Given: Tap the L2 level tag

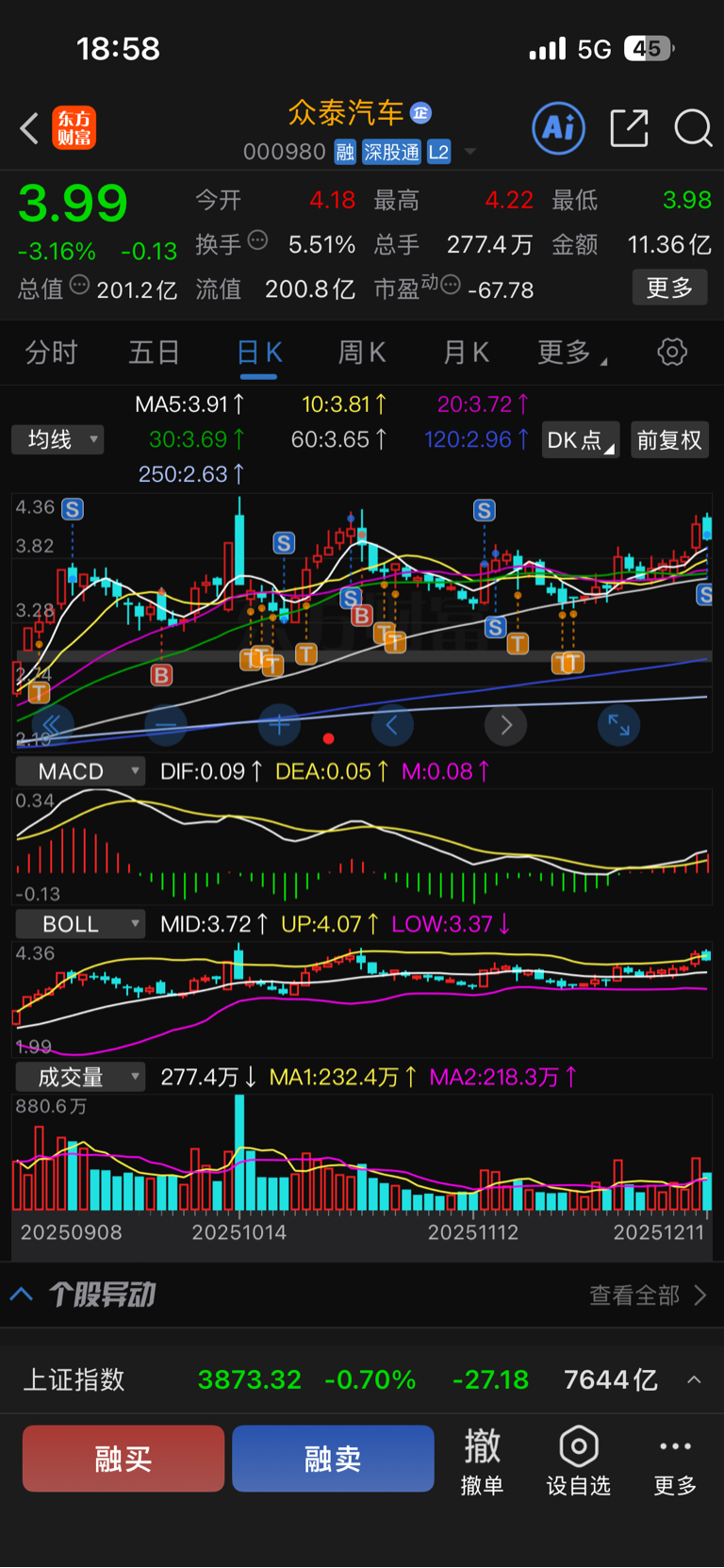Looking at the screenshot, I should (x=438, y=152).
